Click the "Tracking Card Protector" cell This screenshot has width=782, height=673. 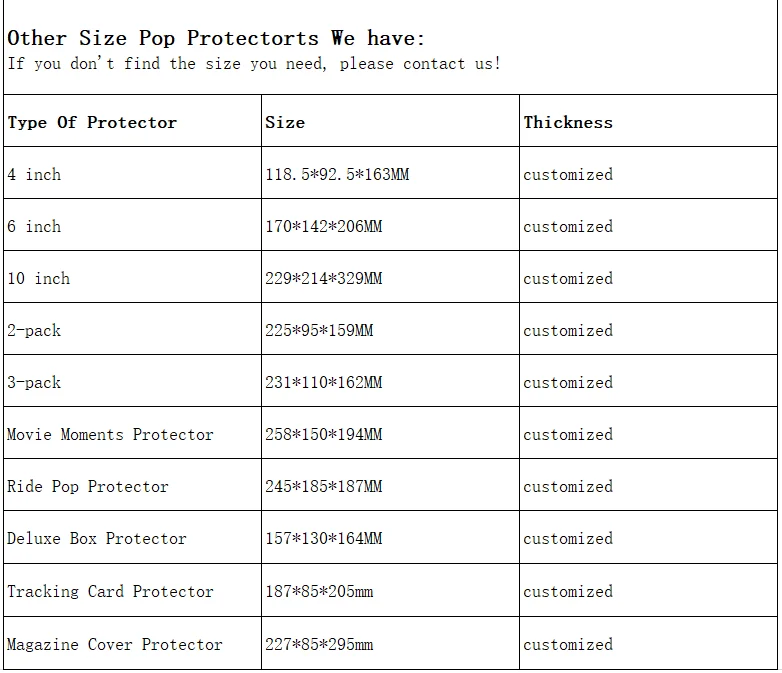coord(110,592)
